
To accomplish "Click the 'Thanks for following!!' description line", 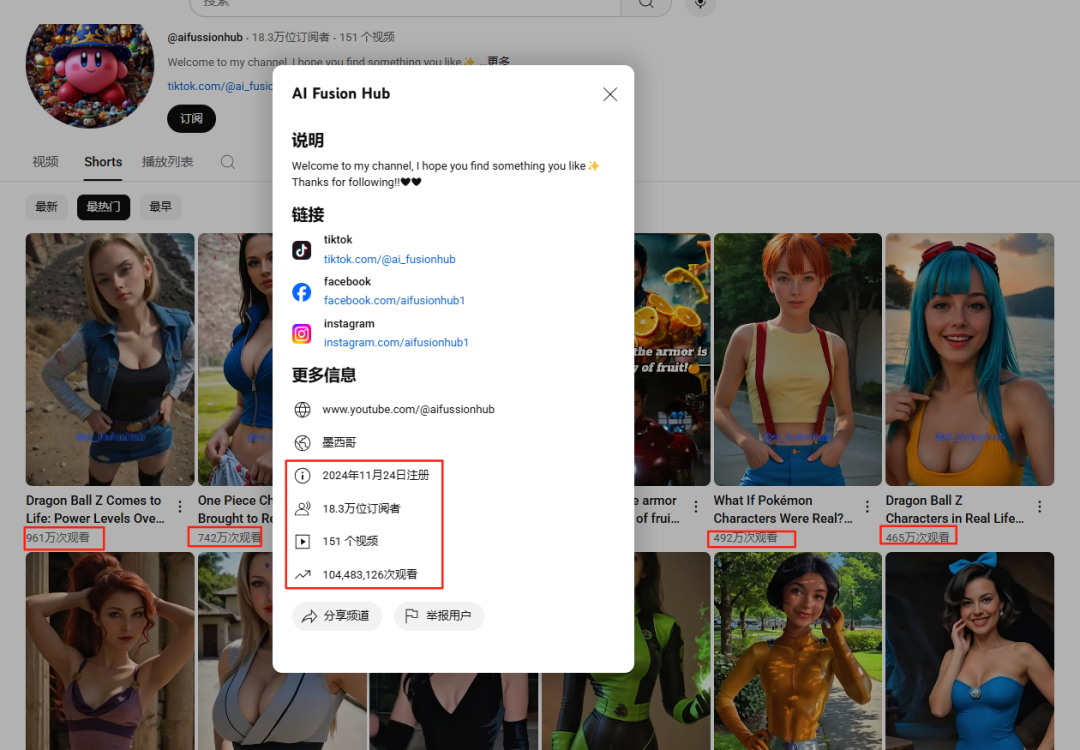I will click(x=356, y=183).
